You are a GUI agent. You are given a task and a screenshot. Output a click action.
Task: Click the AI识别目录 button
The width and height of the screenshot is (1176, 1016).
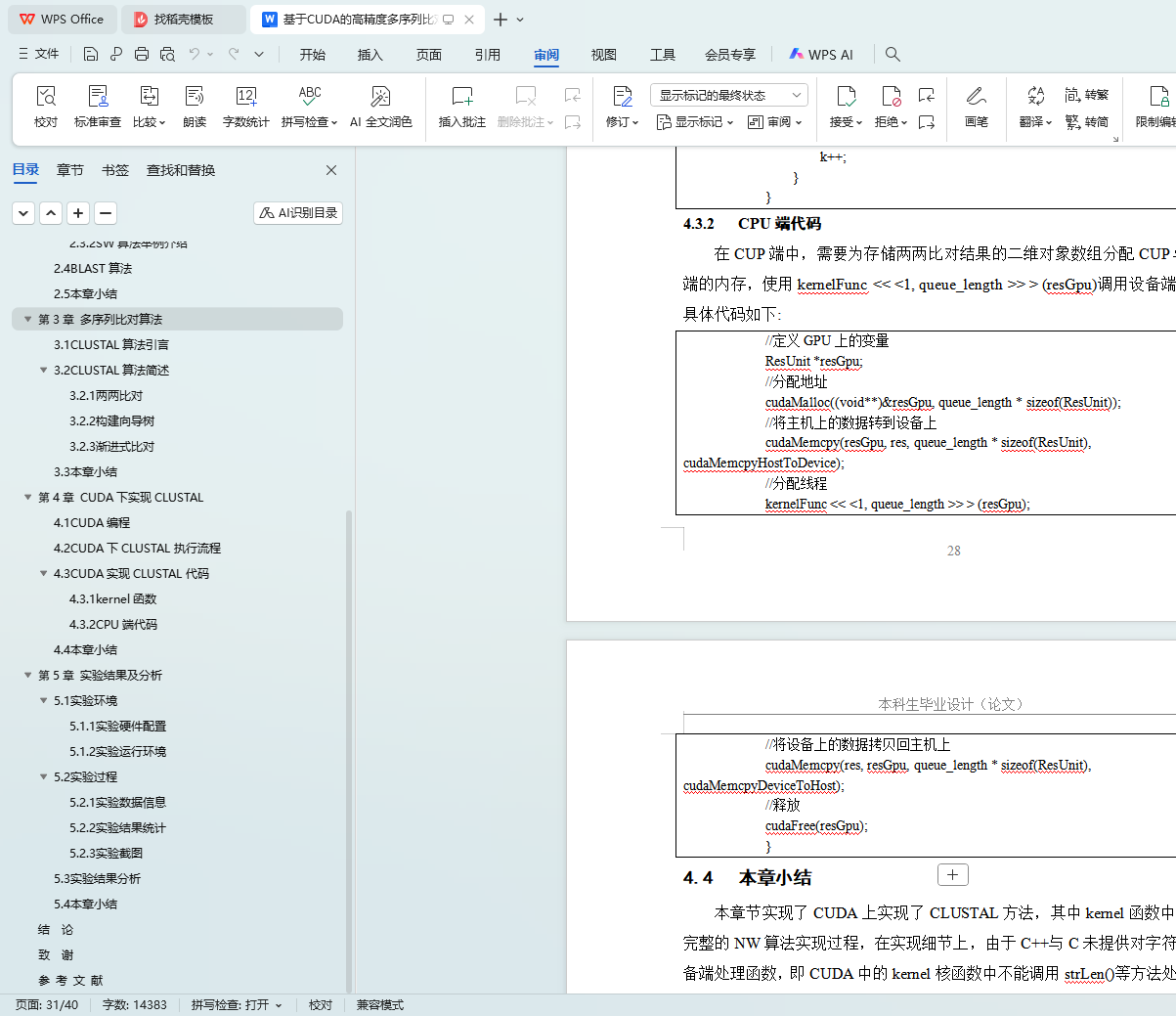click(x=298, y=213)
